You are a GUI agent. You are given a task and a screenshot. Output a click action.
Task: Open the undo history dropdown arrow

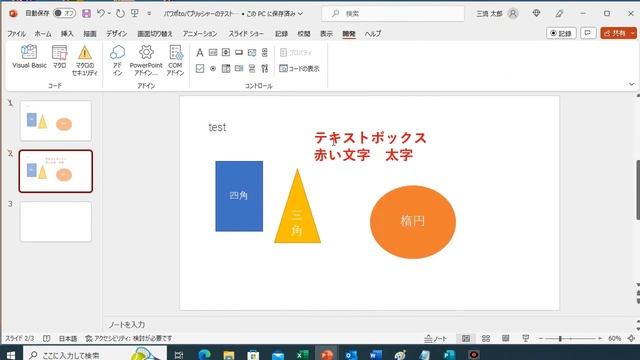pos(109,13)
